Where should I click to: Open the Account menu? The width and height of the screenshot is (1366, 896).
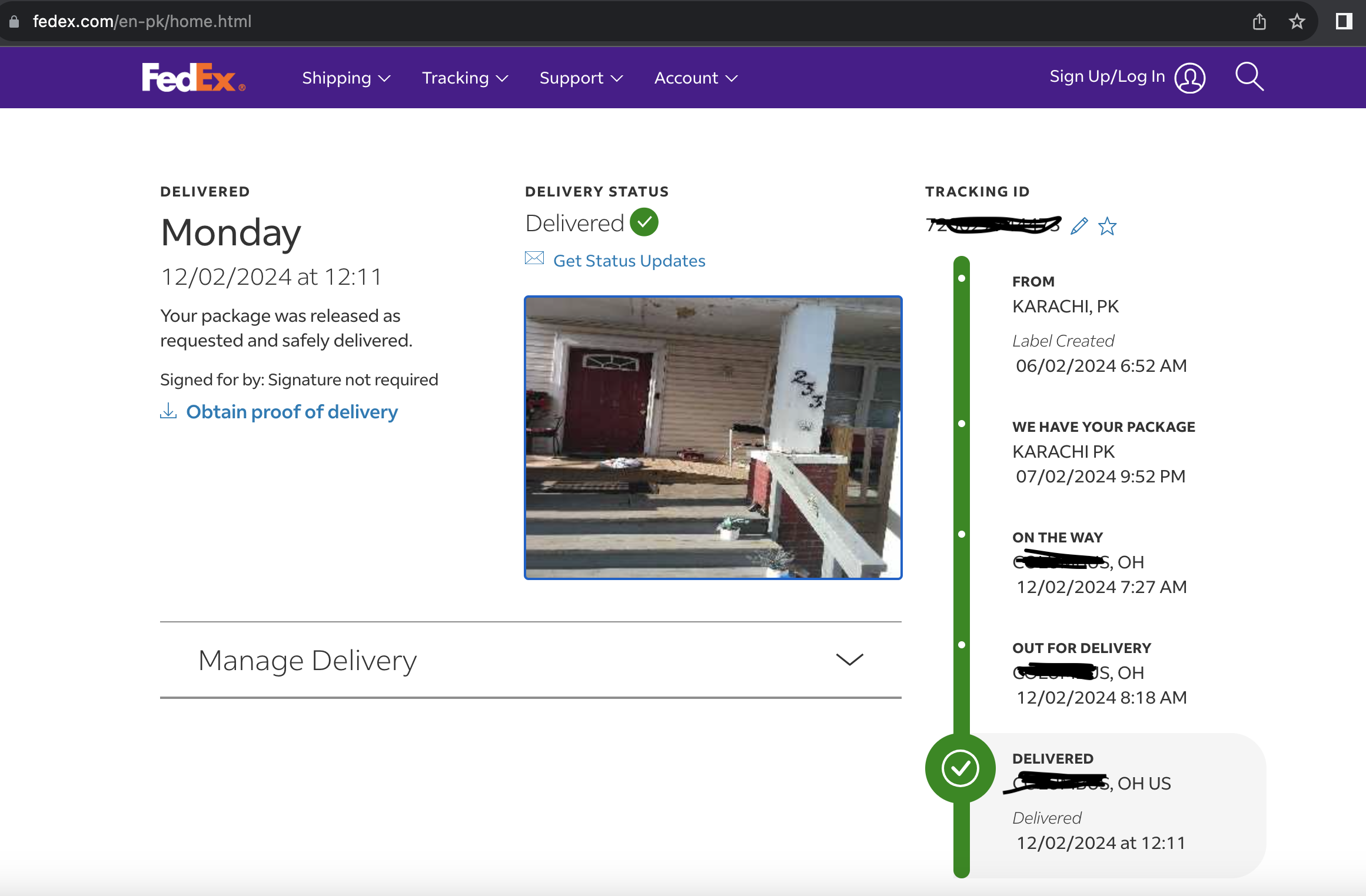[696, 78]
